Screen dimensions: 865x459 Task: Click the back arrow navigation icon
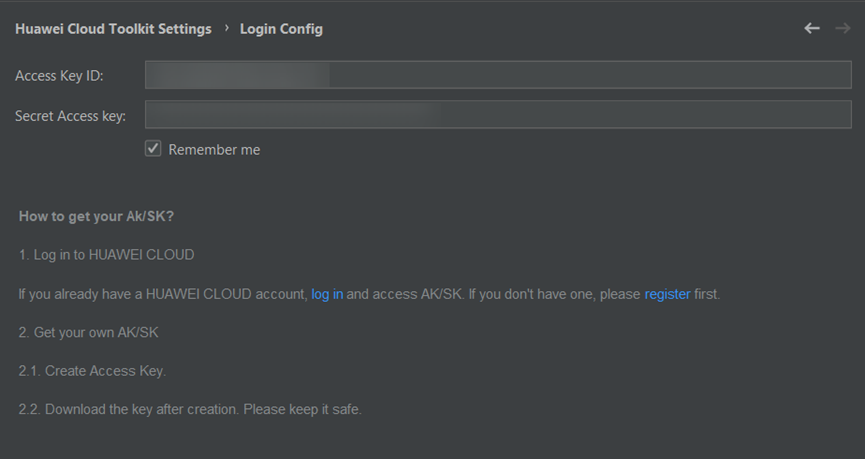coord(812,28)
